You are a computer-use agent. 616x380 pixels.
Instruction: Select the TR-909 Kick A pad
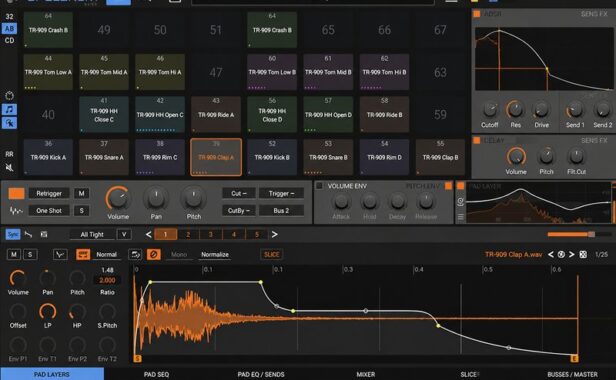click(48, 157)
